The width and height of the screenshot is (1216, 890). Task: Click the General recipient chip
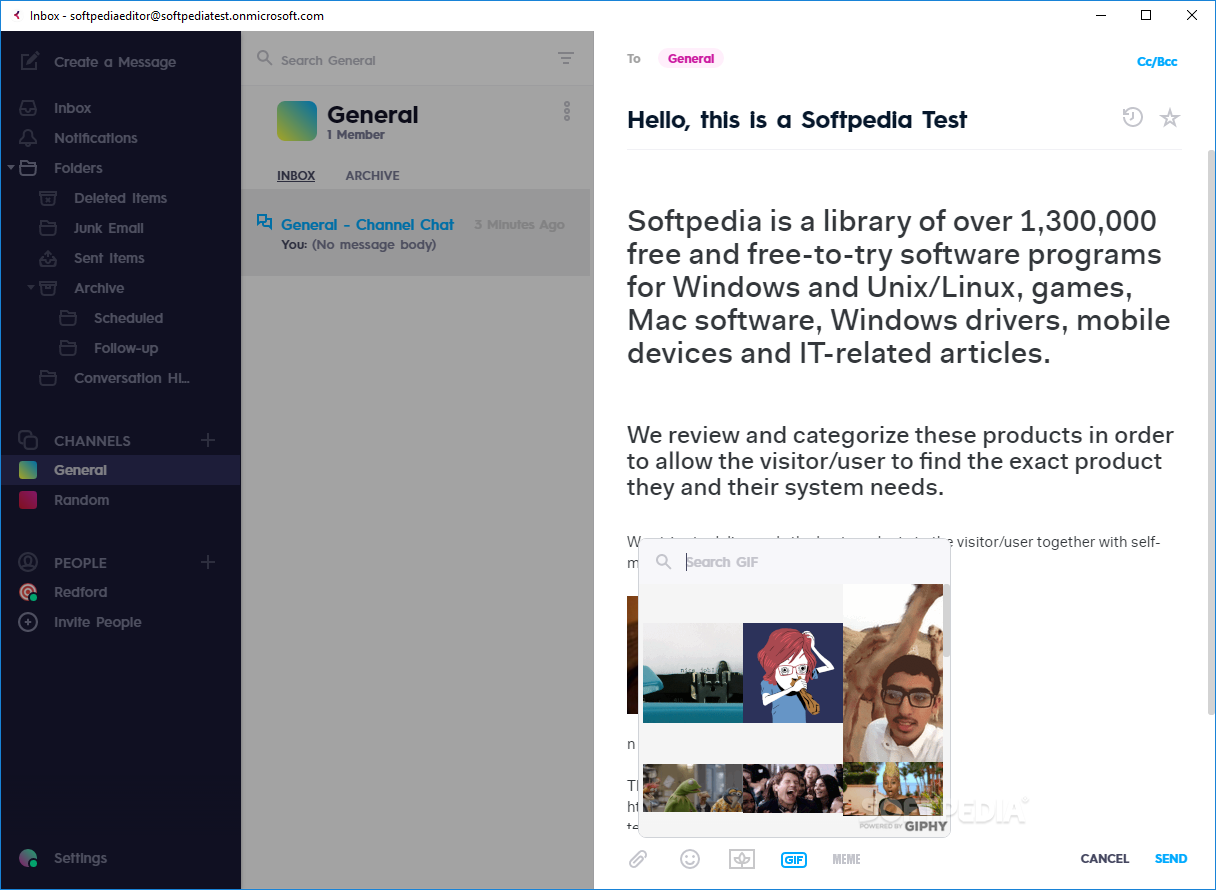691,59
